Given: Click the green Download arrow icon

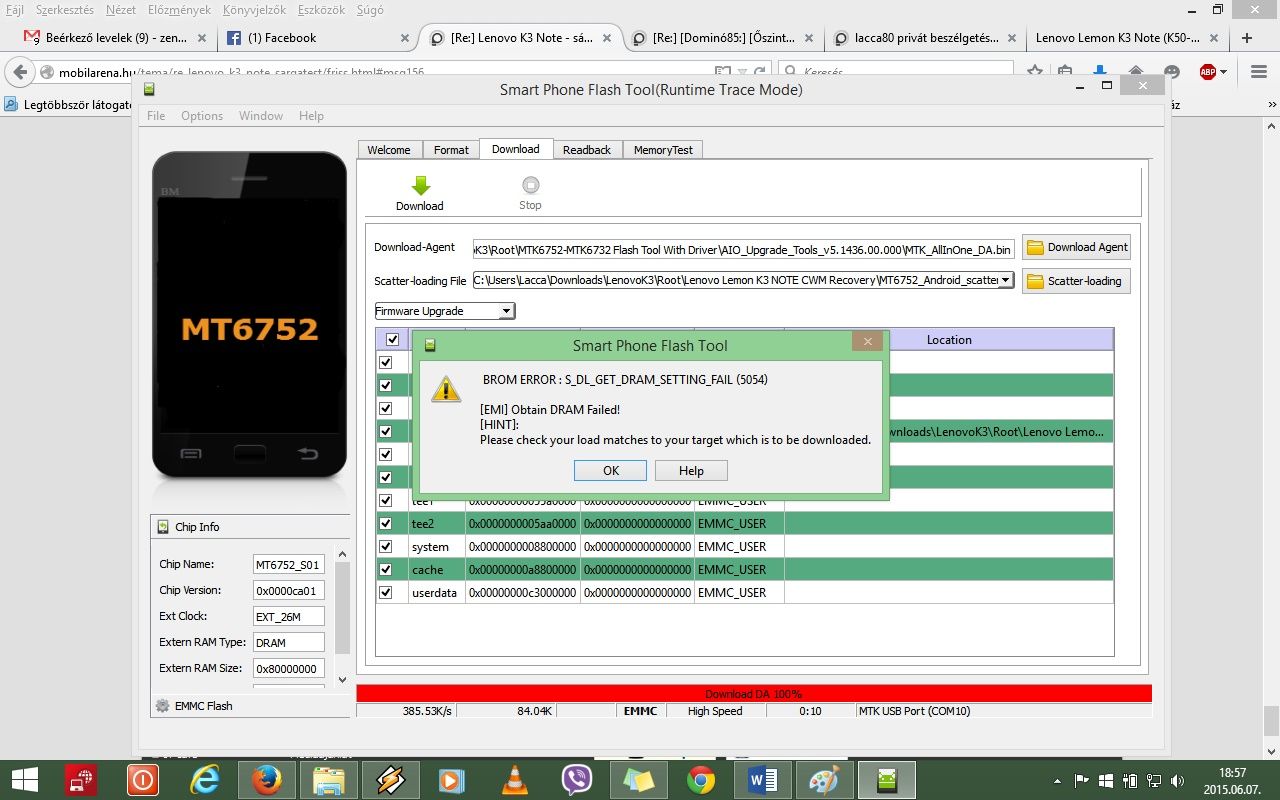Looking at the screenshot, I should (x=421, y=185).
